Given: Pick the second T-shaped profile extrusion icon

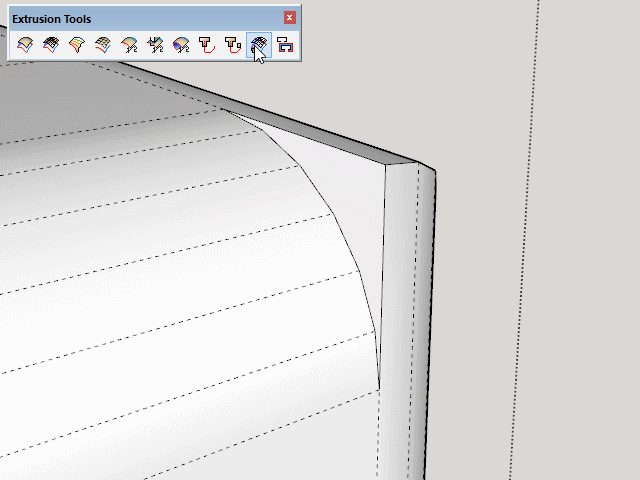Looking at the screenshot, I should coord(233,44).
